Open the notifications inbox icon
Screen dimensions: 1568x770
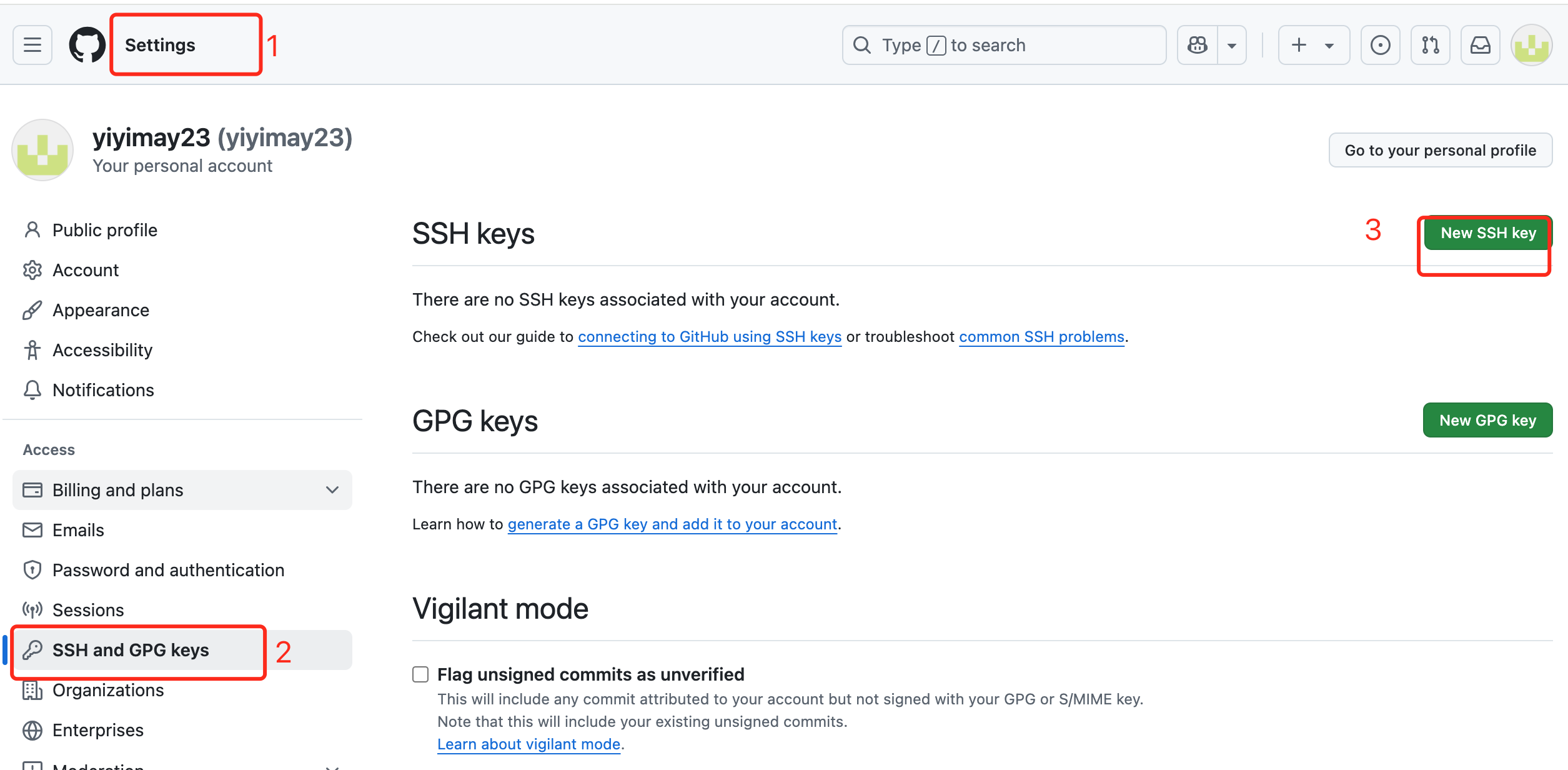coord(1480,45)
